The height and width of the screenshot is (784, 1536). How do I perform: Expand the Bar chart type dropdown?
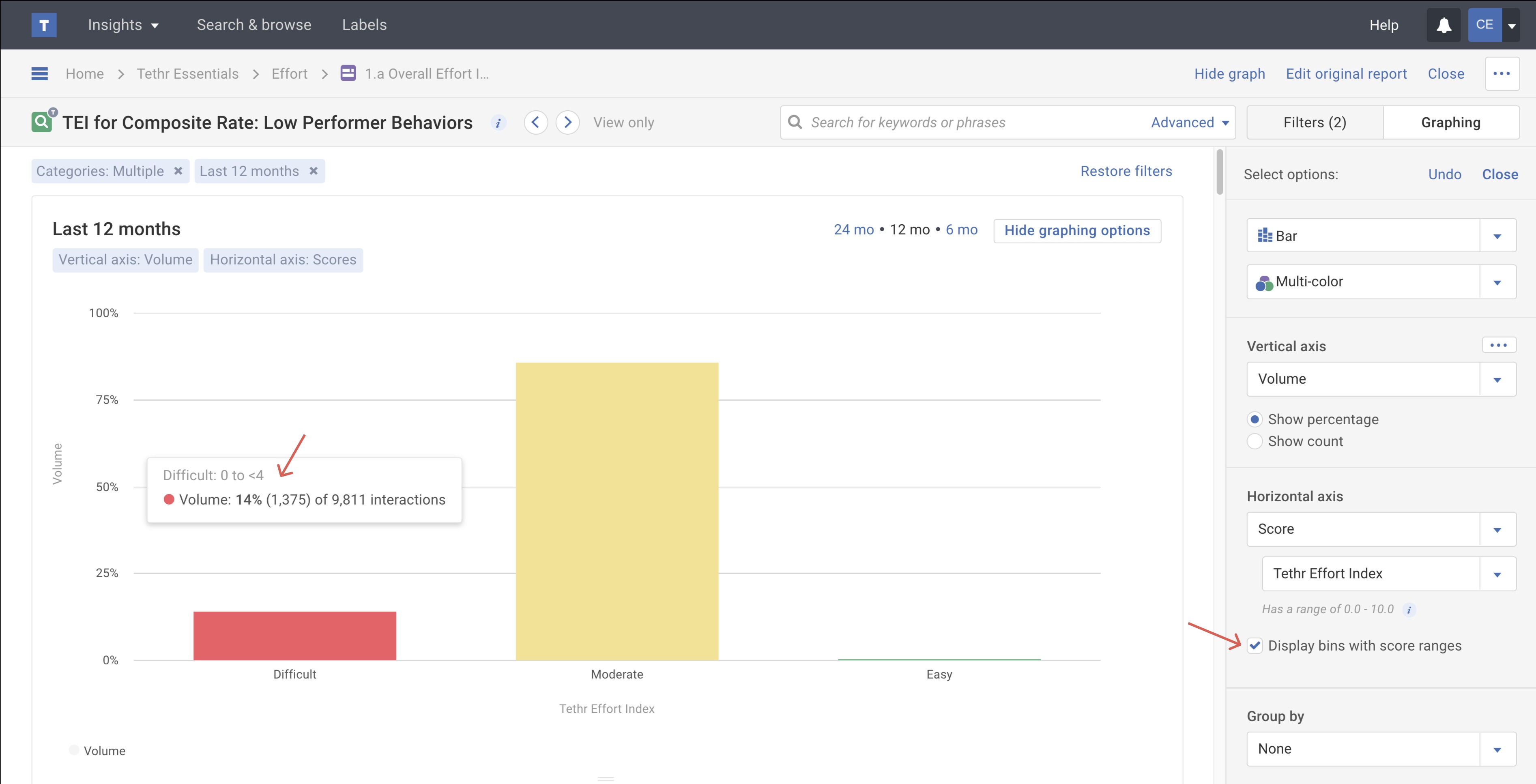click(1497, 236)
